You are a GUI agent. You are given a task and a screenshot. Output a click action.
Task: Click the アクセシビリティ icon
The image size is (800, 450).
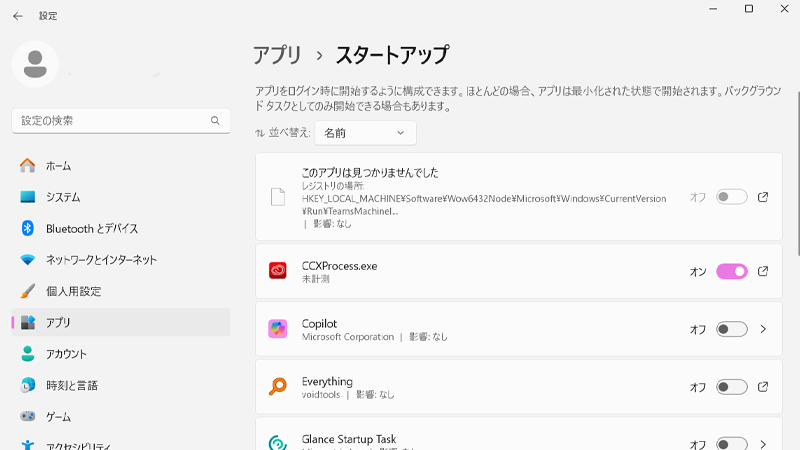[x=28, y=445]
